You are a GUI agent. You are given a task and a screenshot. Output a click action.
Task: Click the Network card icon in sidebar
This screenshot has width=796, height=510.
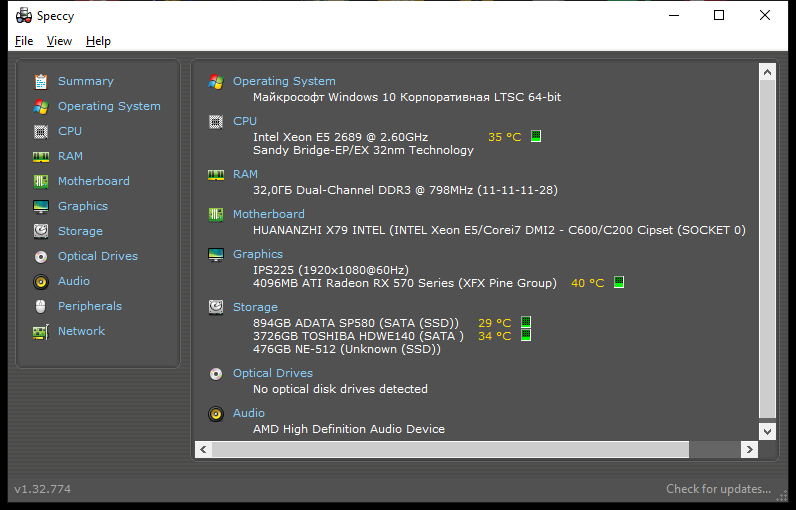tap(41, 331)
